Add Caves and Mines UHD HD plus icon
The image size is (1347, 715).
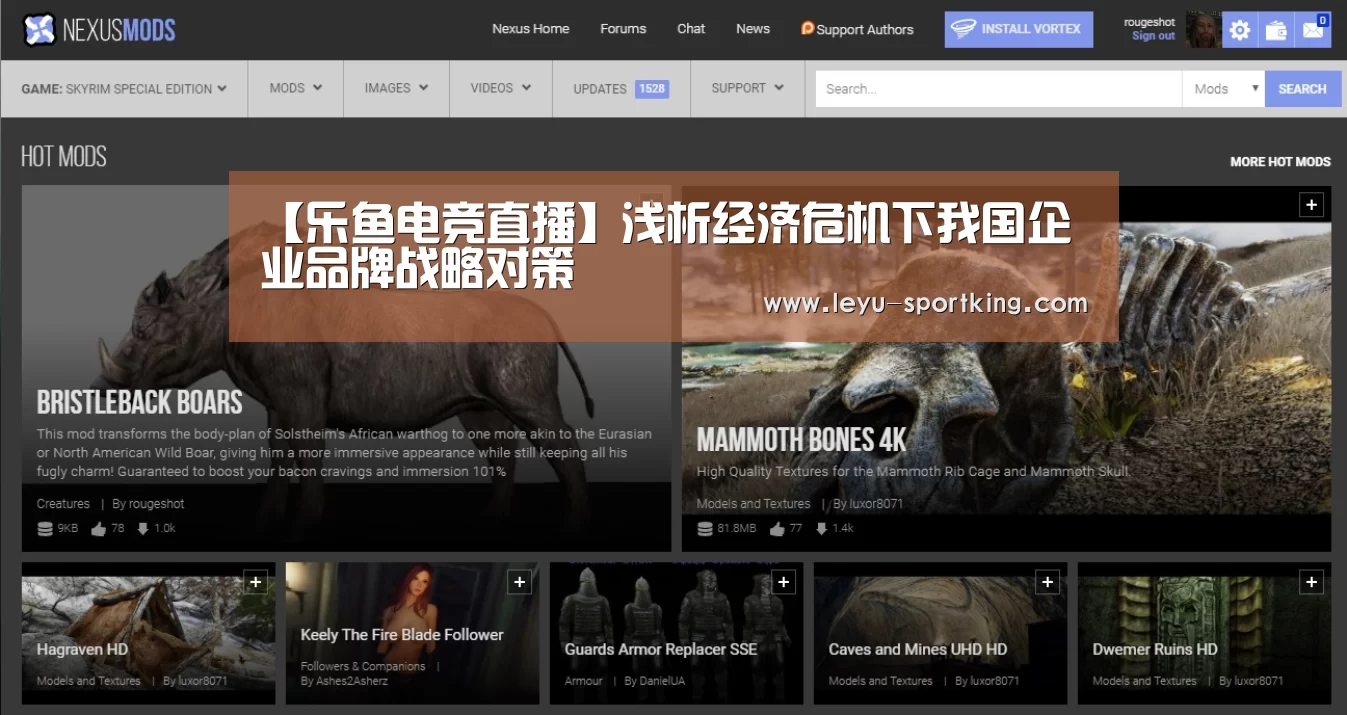pos(1047,582)
